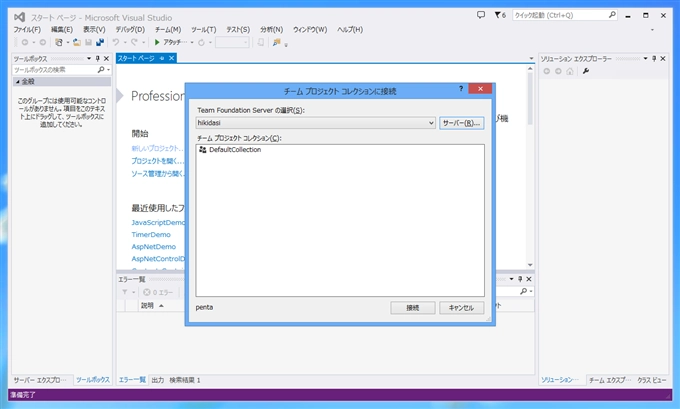Open the TimerDemo recent project link
The height and width of the screenshot is (409, 680).
151,235
